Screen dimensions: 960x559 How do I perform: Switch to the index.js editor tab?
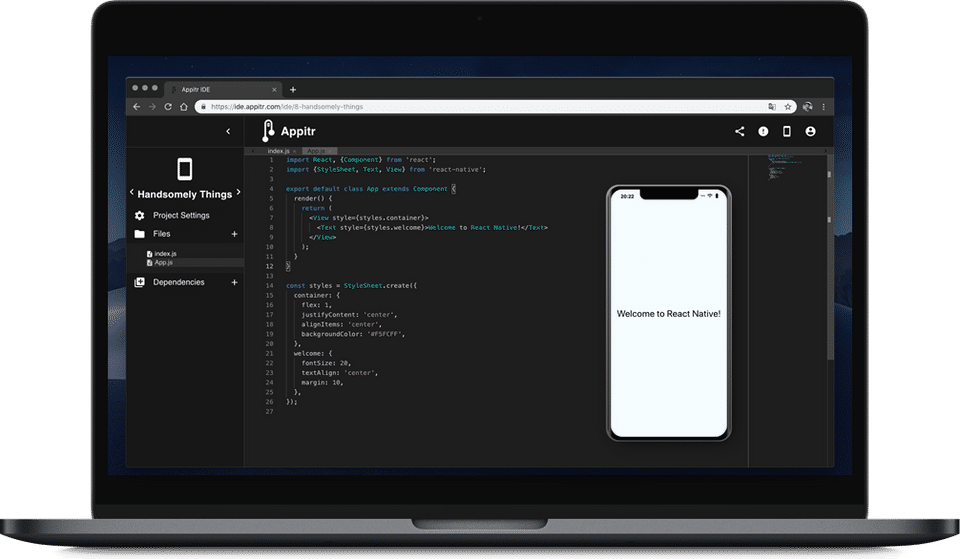click(279, 151)
